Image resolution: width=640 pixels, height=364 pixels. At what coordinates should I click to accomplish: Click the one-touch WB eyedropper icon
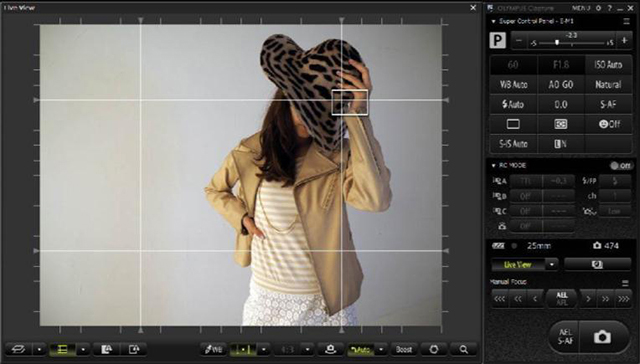tap(213, 349)
